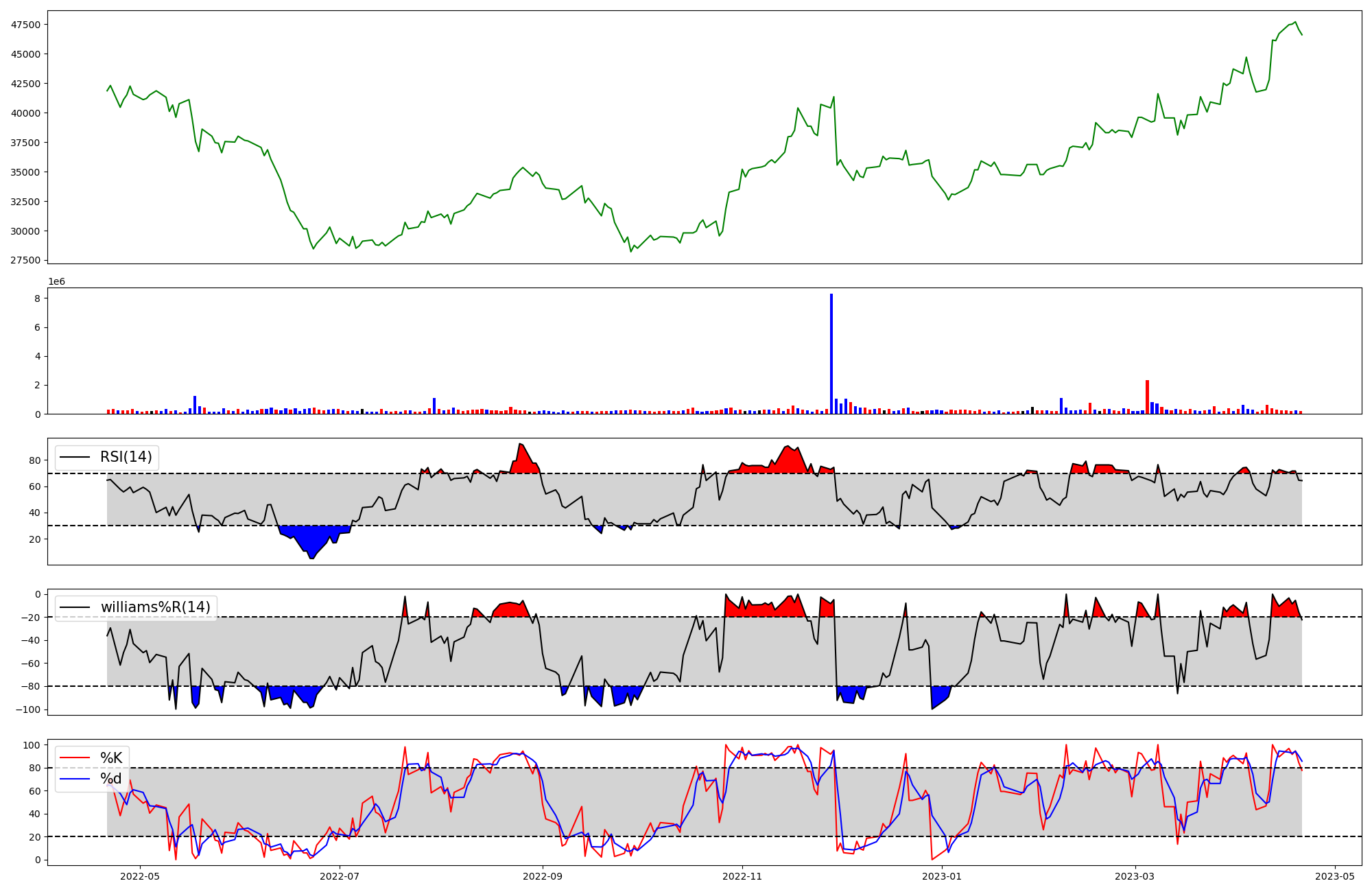Click the 1e6 volume scale label
The width and height of the screenshot is (1372, 892).
(x=56, y=282)
